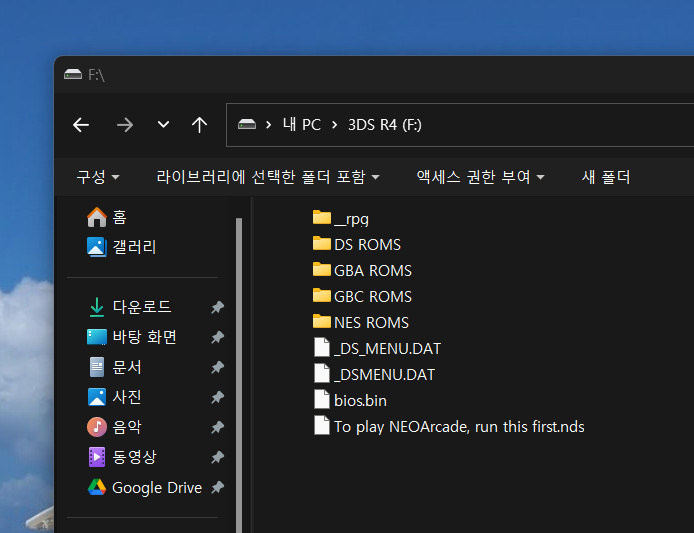Open 사진 quick access folder
The height and width of the screenshot is (533, 694).
coord(114,397)
